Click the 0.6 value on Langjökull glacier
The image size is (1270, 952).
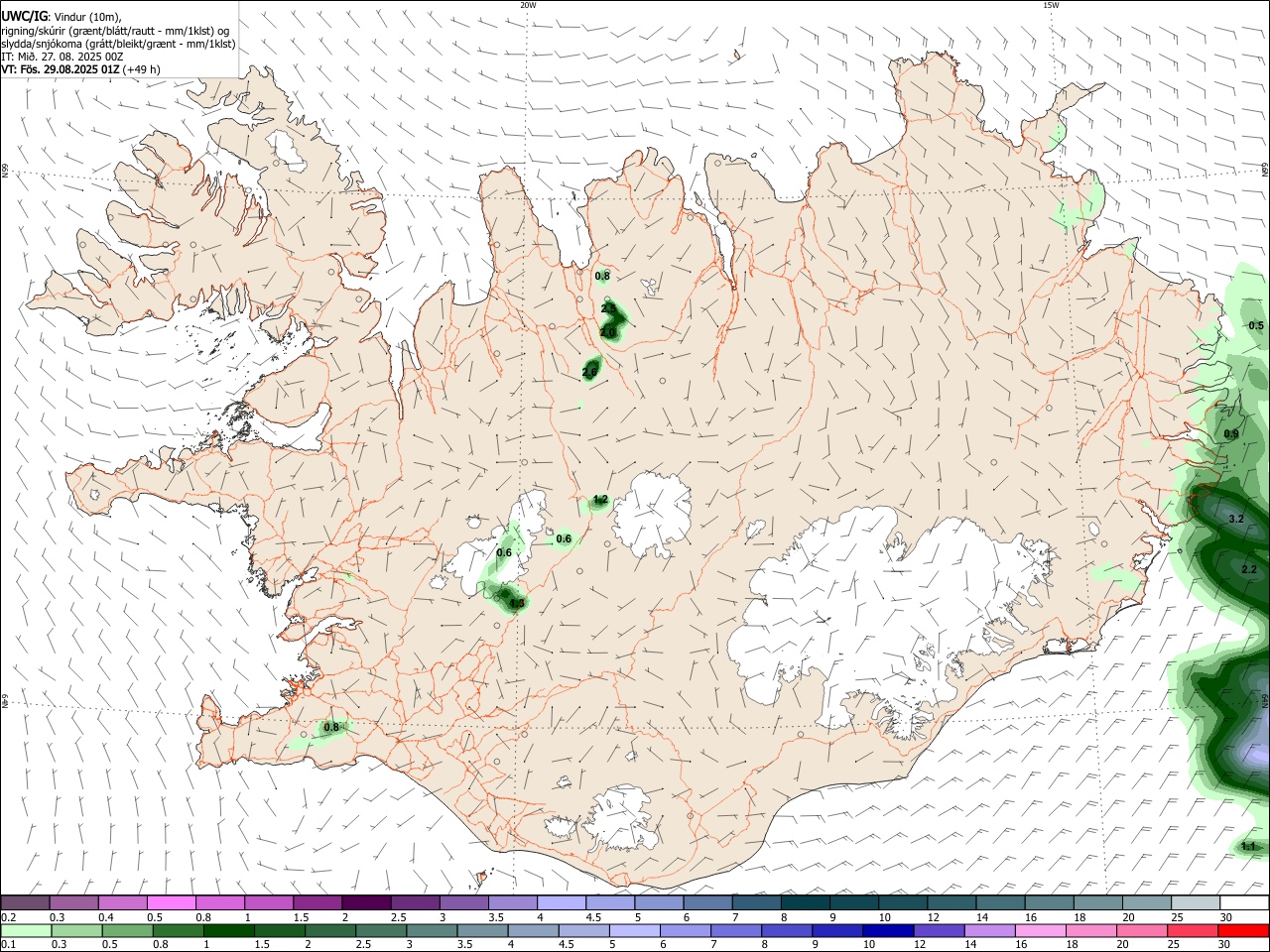pyautogui.click(x=504, y=553)
